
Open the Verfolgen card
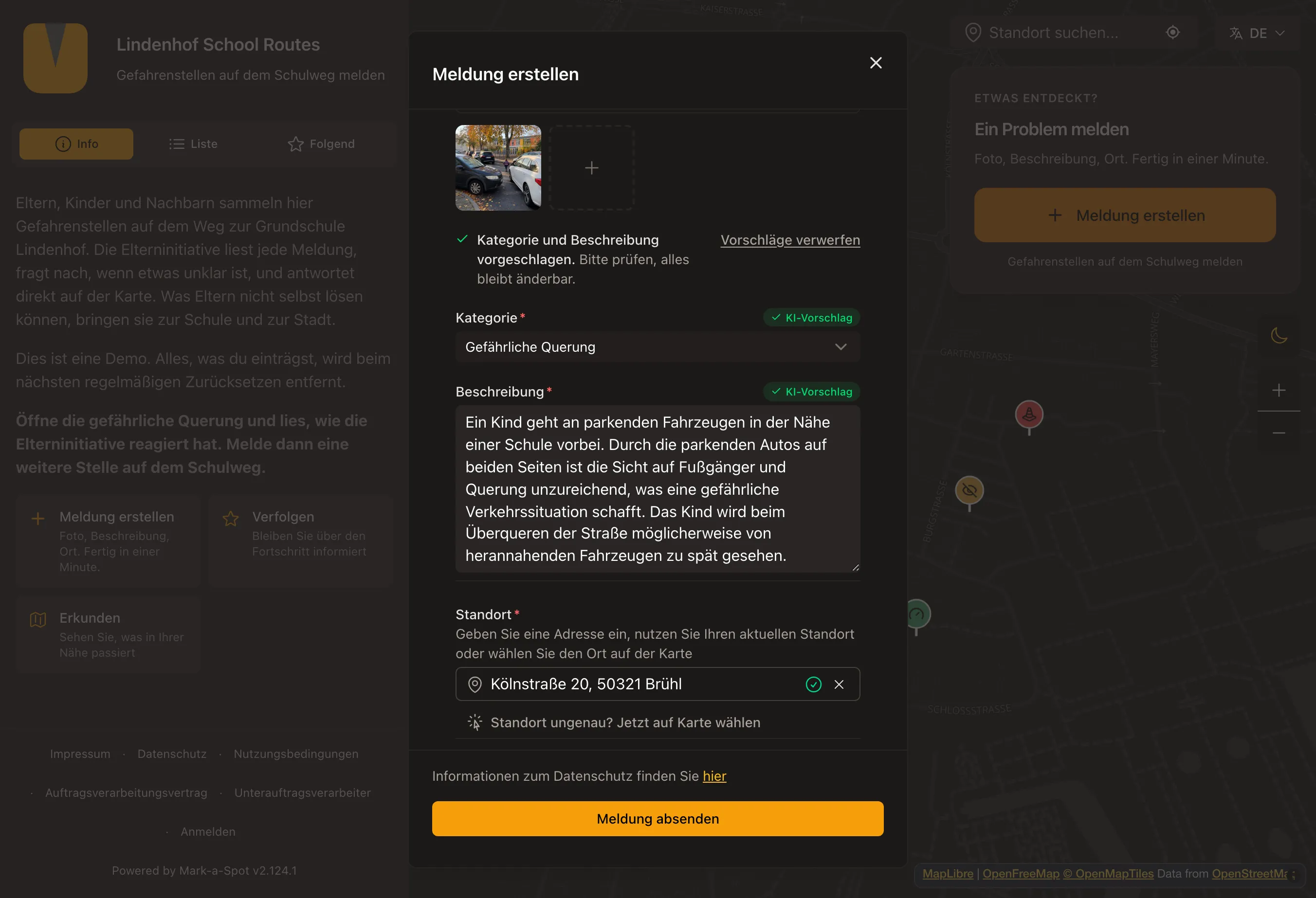coord(301,541)
